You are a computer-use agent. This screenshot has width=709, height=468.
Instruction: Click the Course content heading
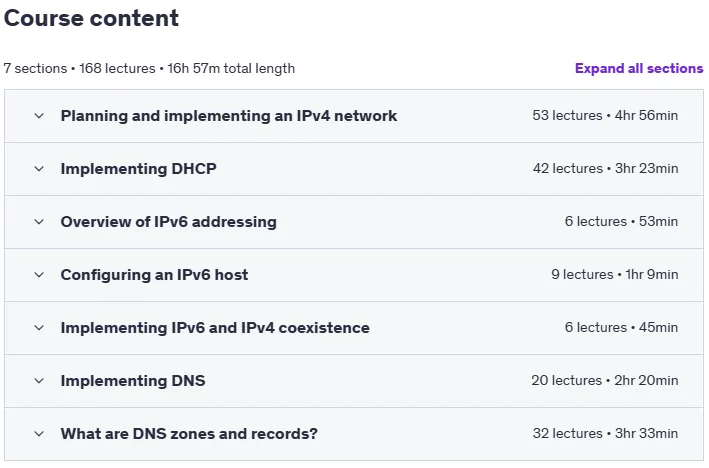(91, 18)
